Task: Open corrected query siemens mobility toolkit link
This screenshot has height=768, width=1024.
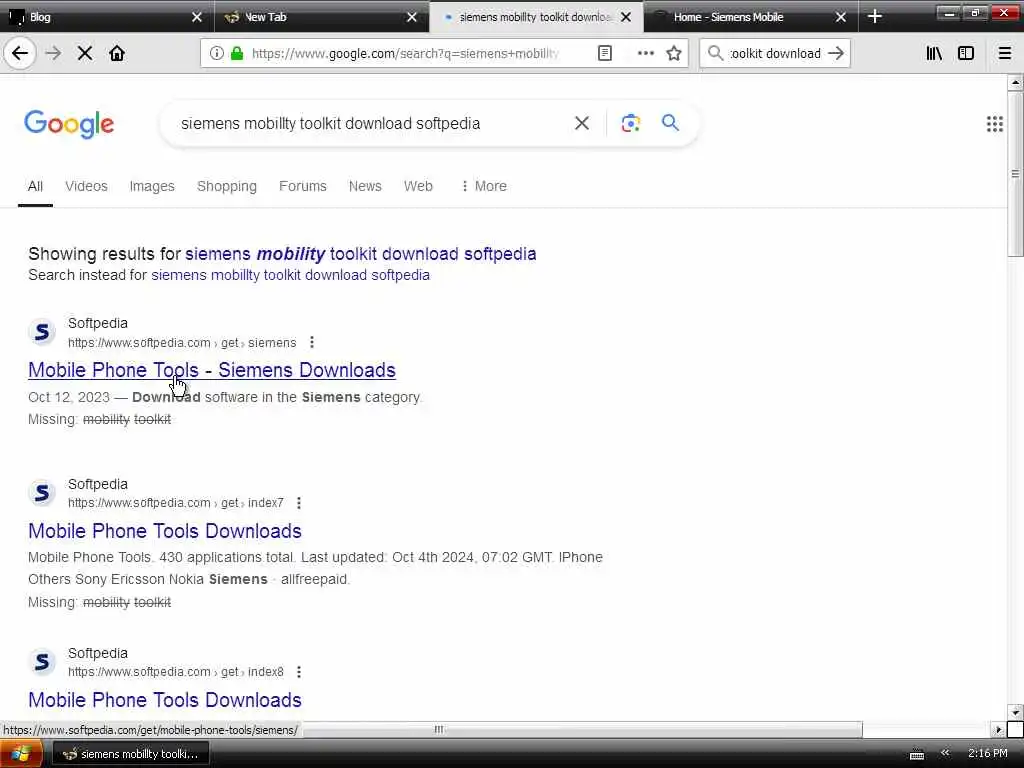Action: click(x=360, y=253)
